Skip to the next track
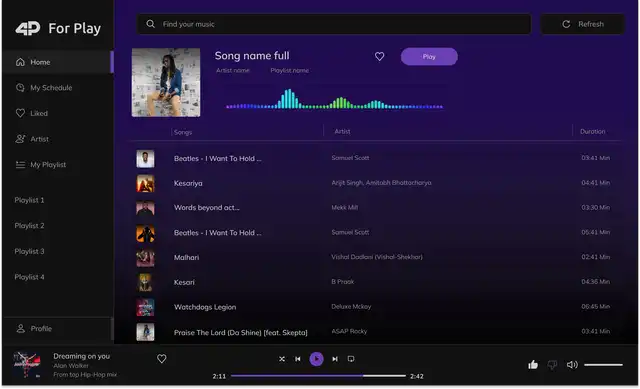The width and height of the screenshot is (640, 389). 335,359
